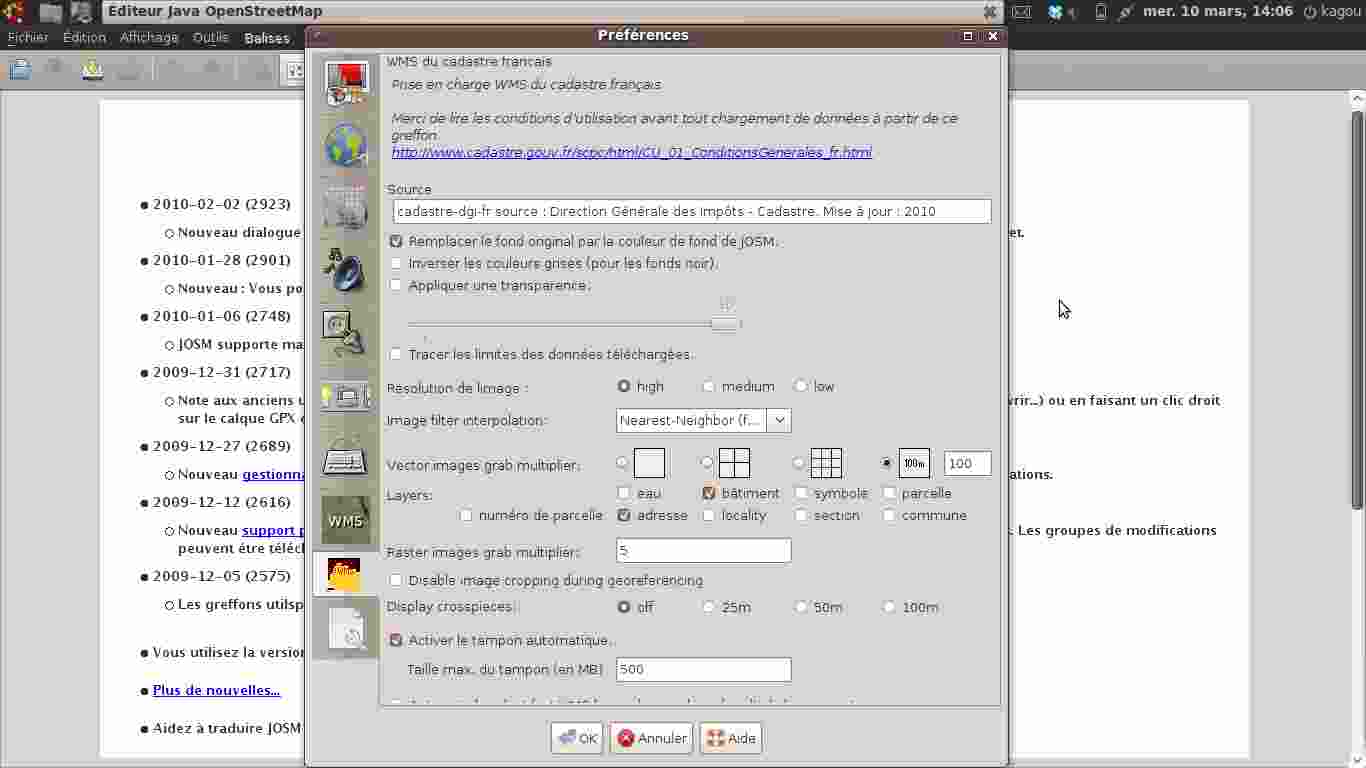Uncheck the 'adresse' layer checkbox
1366x768 pixels.
(x=624, y=515)
